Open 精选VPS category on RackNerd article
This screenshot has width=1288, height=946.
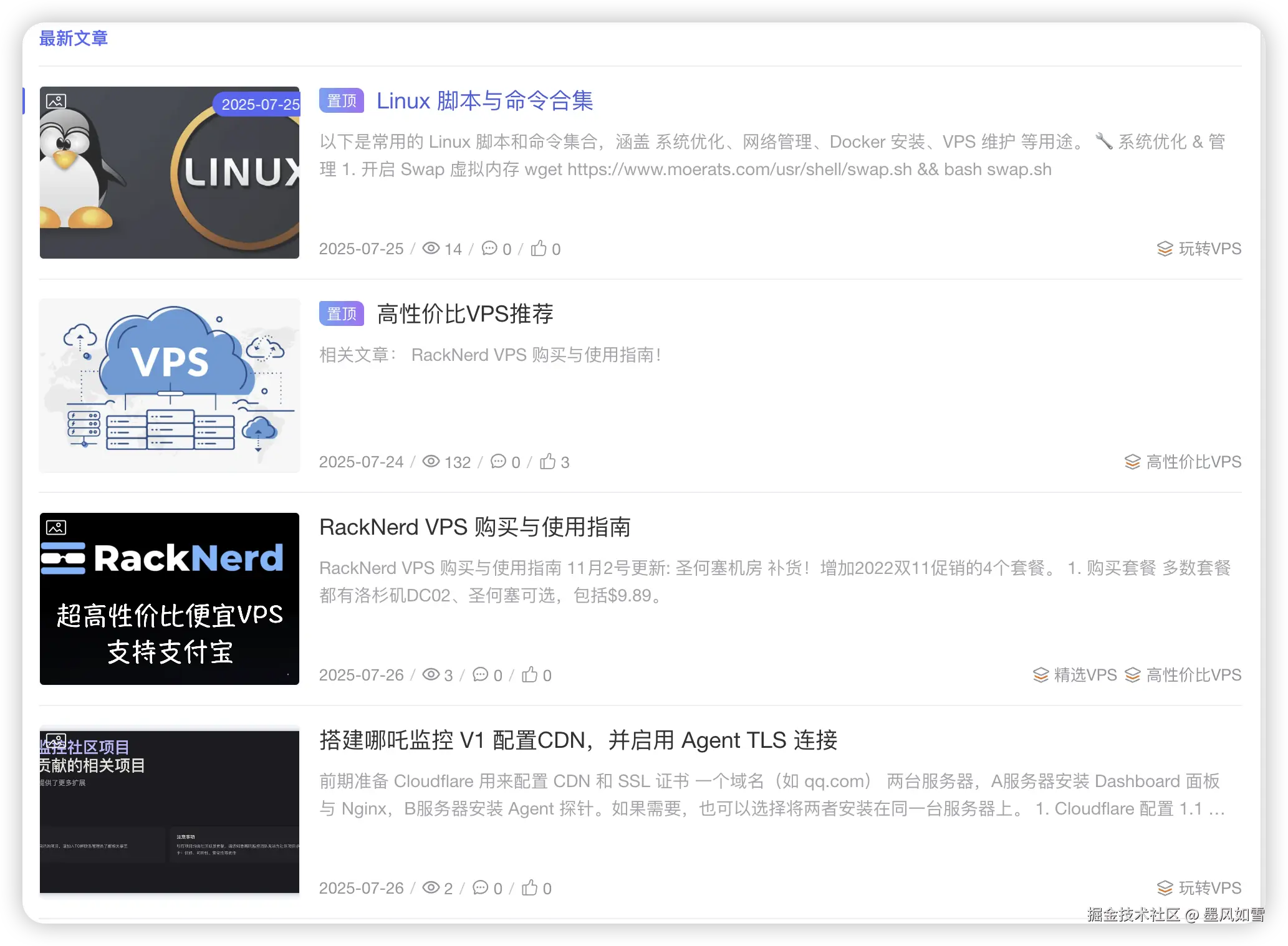click(1085, 676)
